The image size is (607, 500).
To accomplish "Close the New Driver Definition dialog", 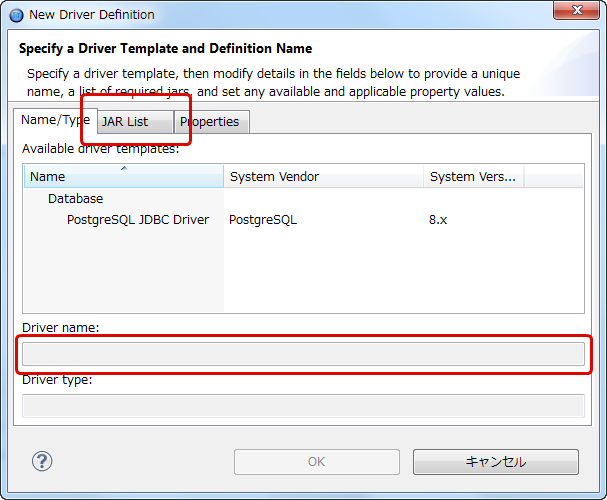I will click(x=576, y=10).
